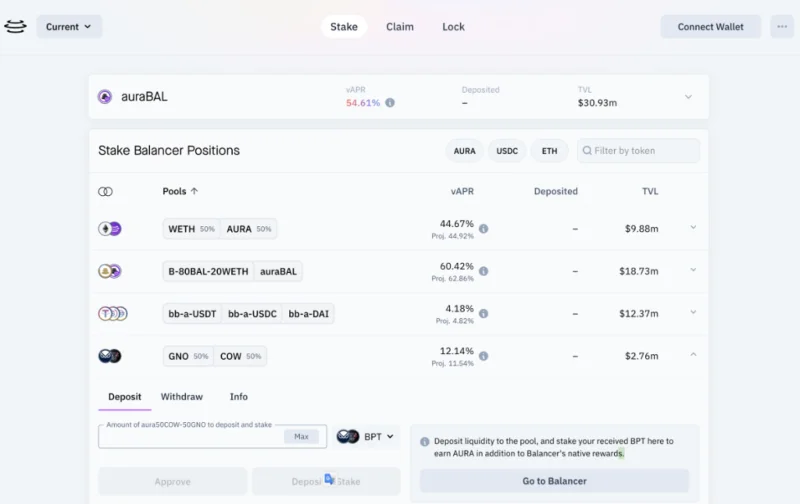Expand the WETH AURA pool row

click(x=693, y=227)
